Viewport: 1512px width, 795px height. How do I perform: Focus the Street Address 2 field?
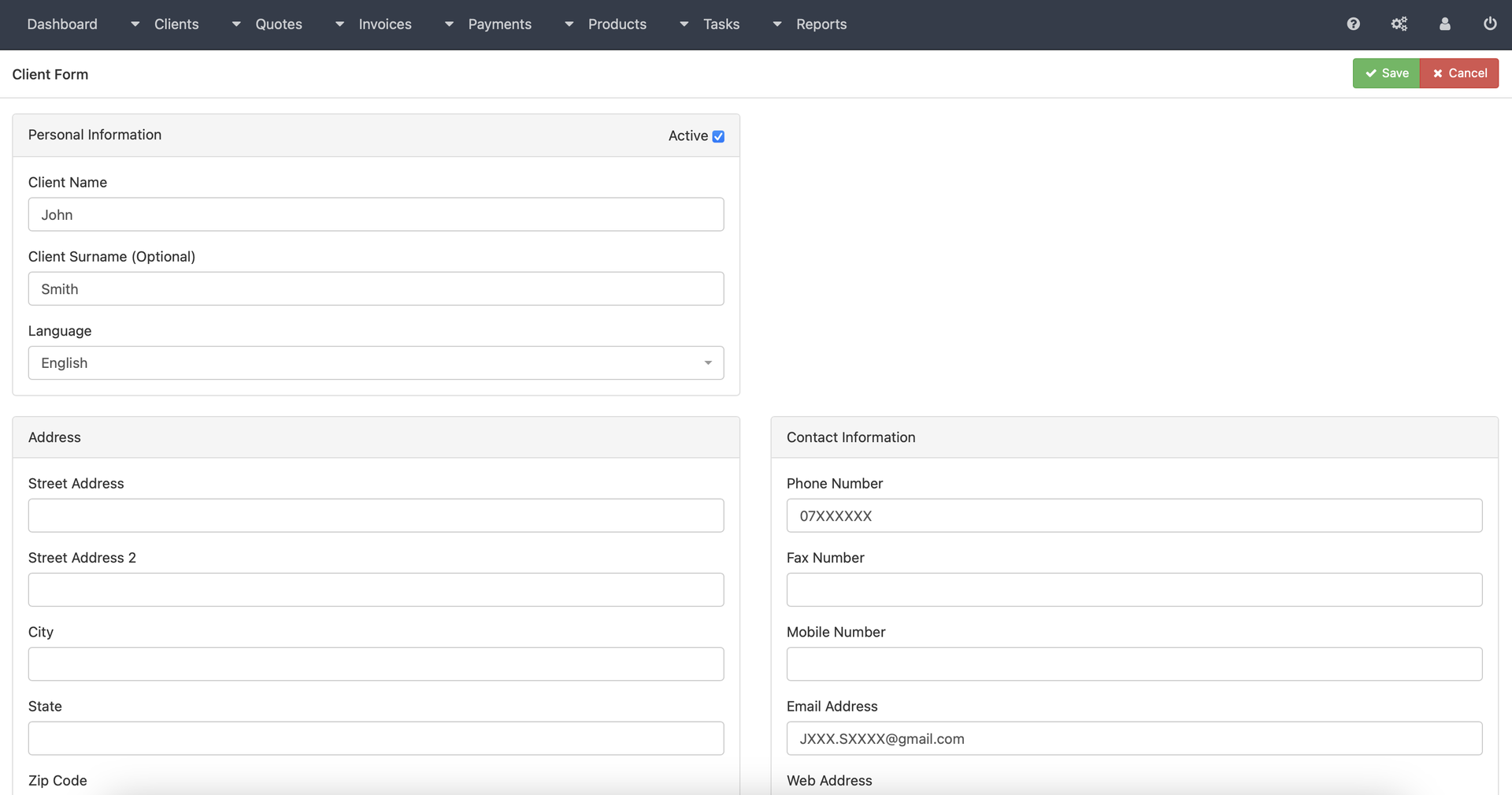[x=376, y=590]
